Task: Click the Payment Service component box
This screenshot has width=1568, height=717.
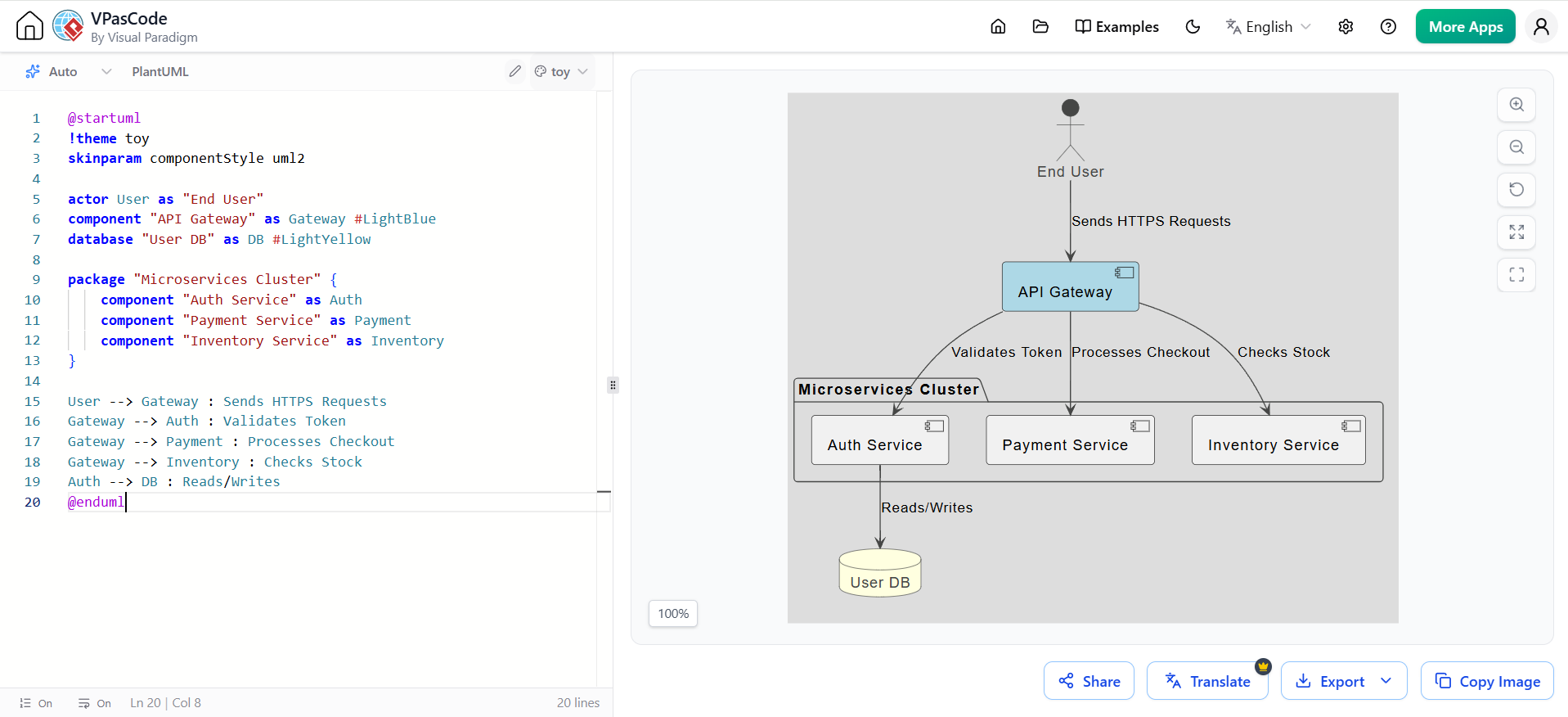Action: pos(1070,440)
